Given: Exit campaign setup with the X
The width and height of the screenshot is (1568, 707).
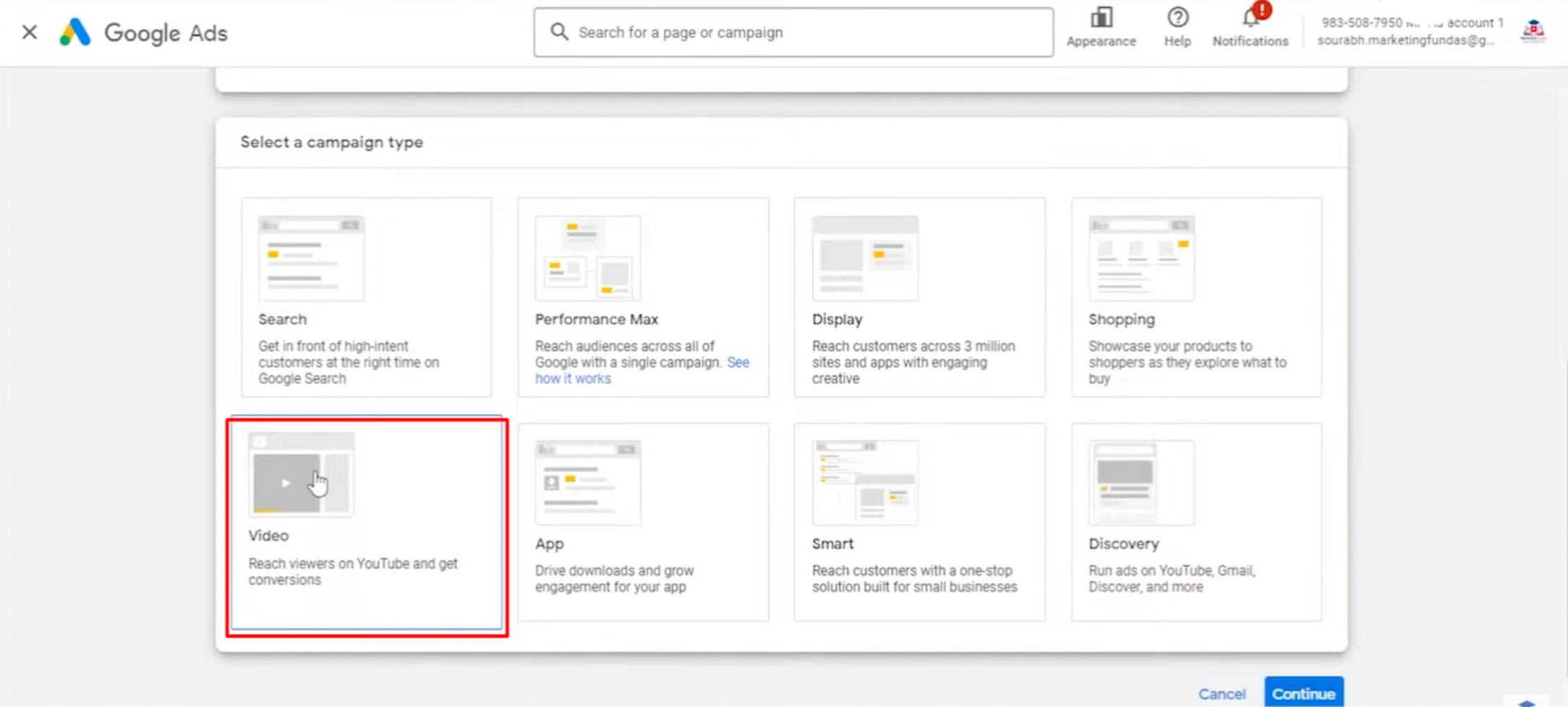Looking at the screenshot, I should tap(29, 32).
